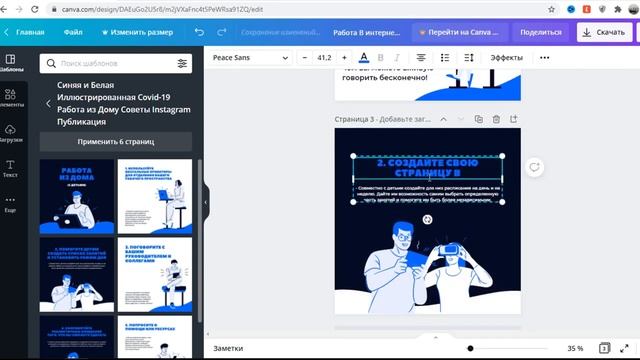Open the More (Еще) sidebar tab

coord(10,204)
